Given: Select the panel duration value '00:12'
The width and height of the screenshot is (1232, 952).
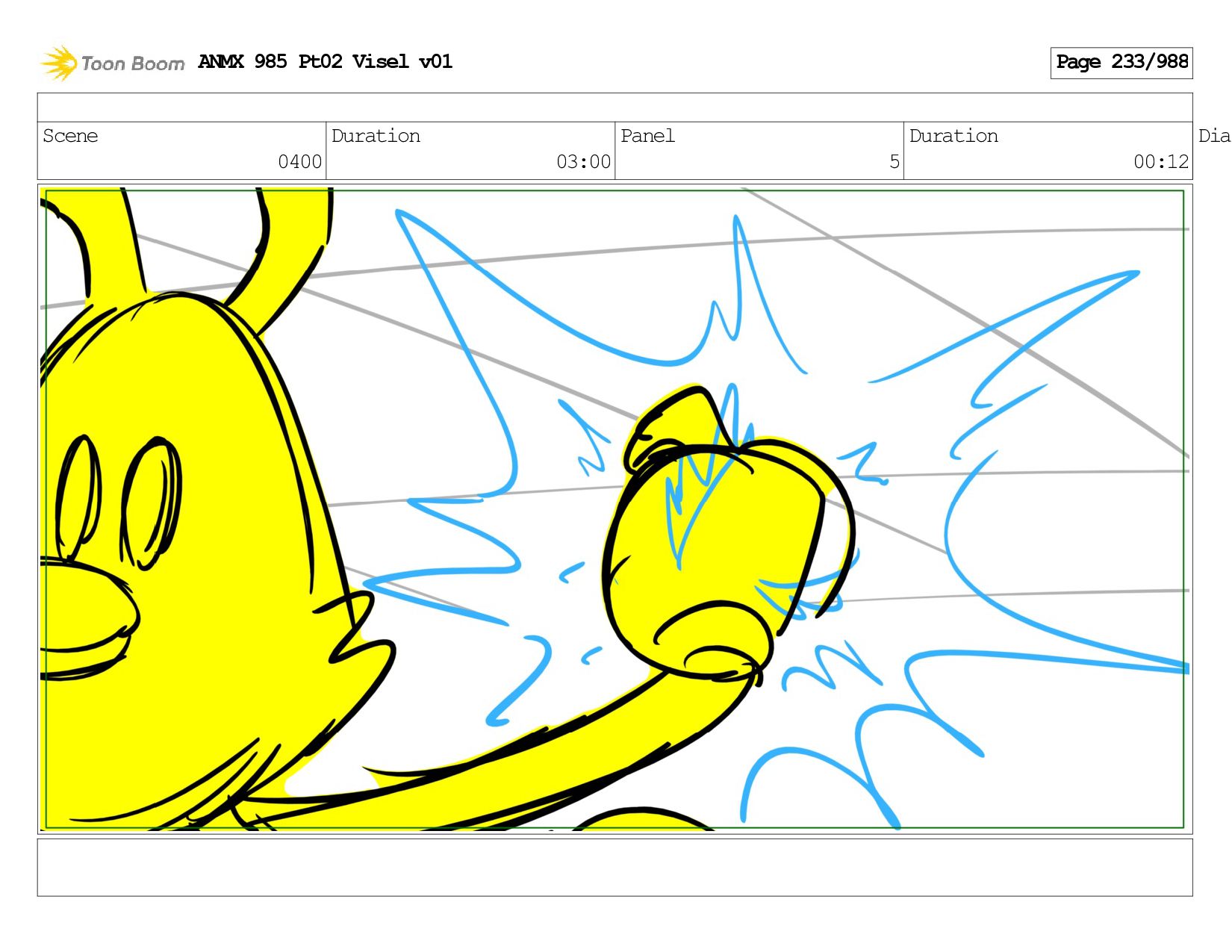Looking at the screenshot, I should 1160,162.
